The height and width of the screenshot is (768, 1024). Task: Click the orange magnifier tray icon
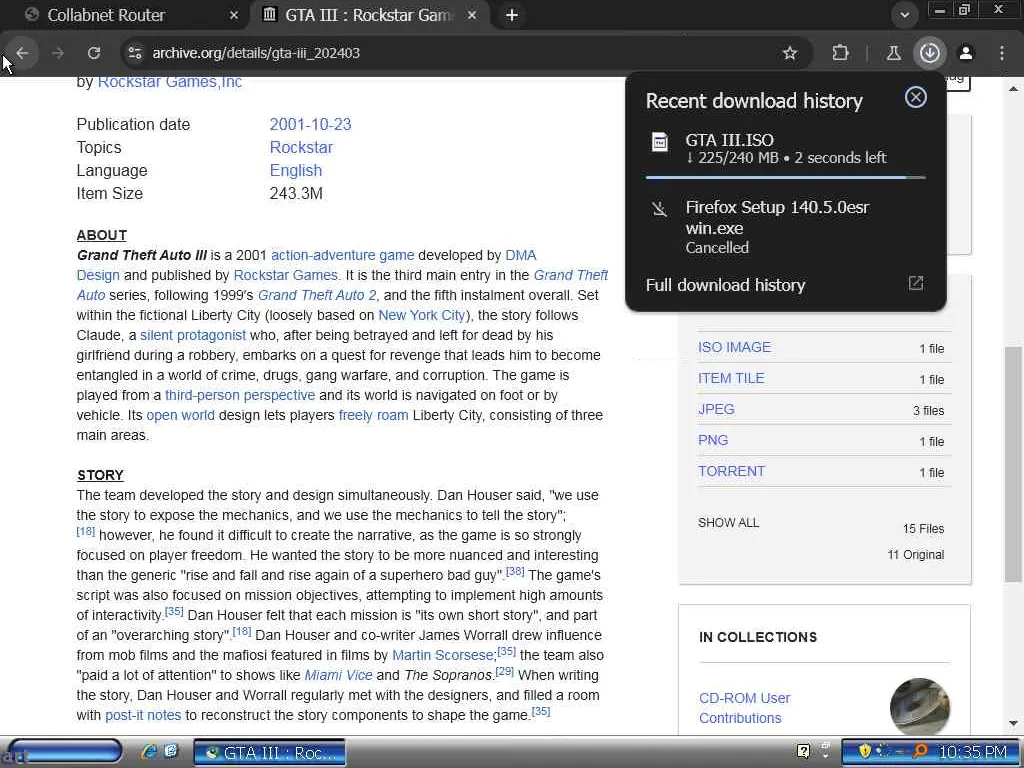click(920, 751)
